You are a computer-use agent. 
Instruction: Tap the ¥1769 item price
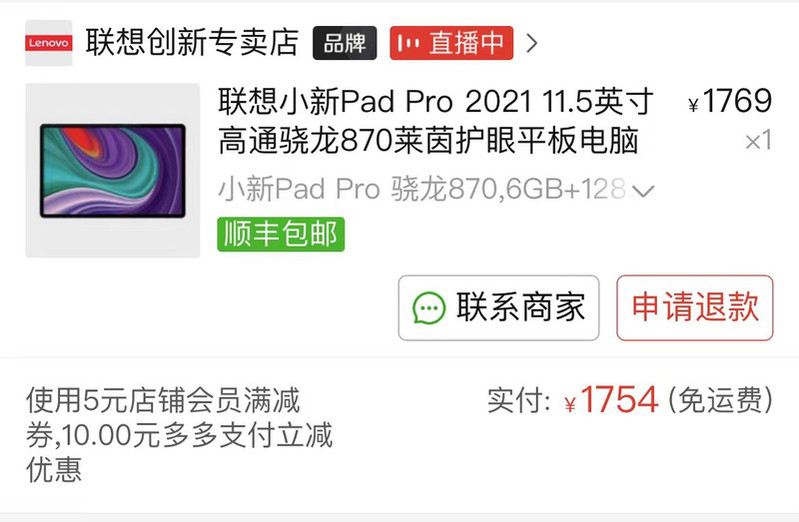(730, 101)
